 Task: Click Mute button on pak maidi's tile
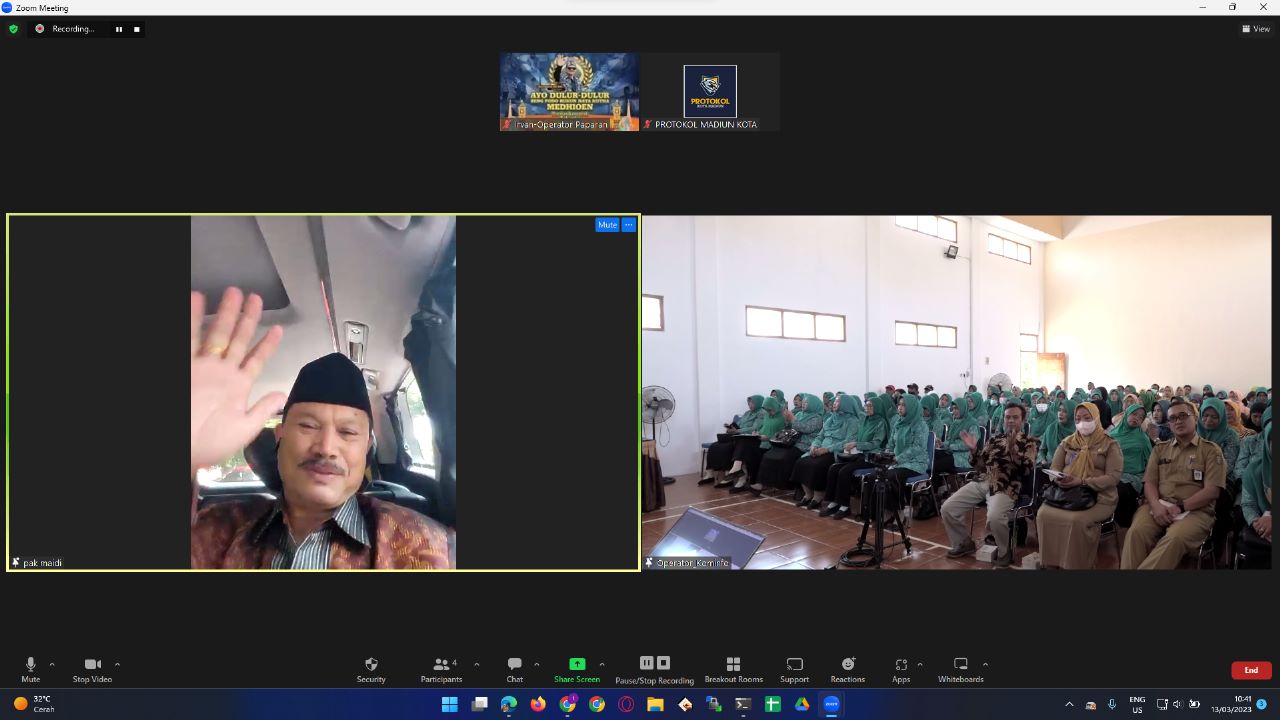pos(607,225)
